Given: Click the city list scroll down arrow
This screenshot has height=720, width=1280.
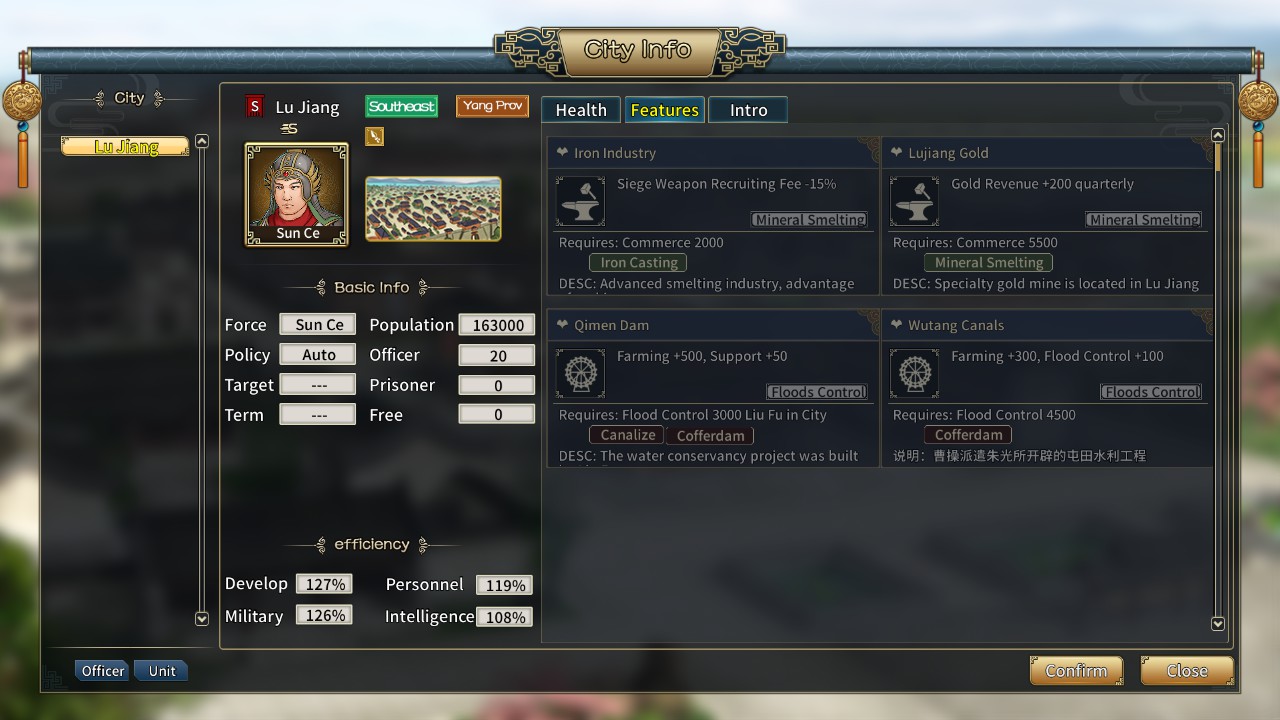Looking at the screenshot, I should coord(202,619).
